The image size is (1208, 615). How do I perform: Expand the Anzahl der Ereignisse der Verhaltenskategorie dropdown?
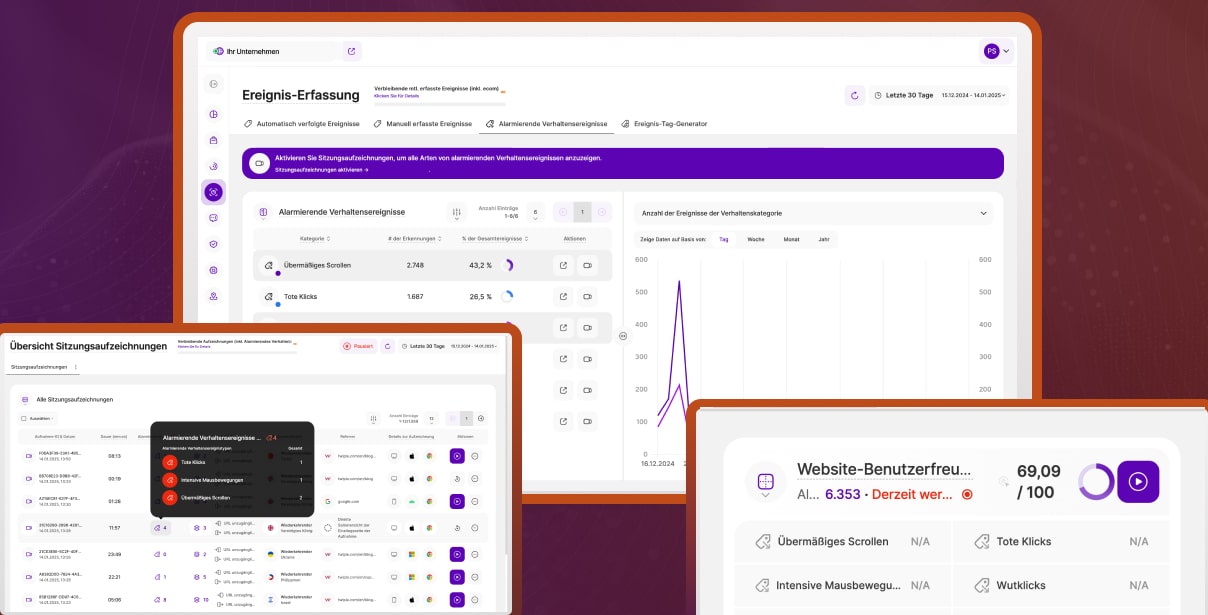(983, 213)
